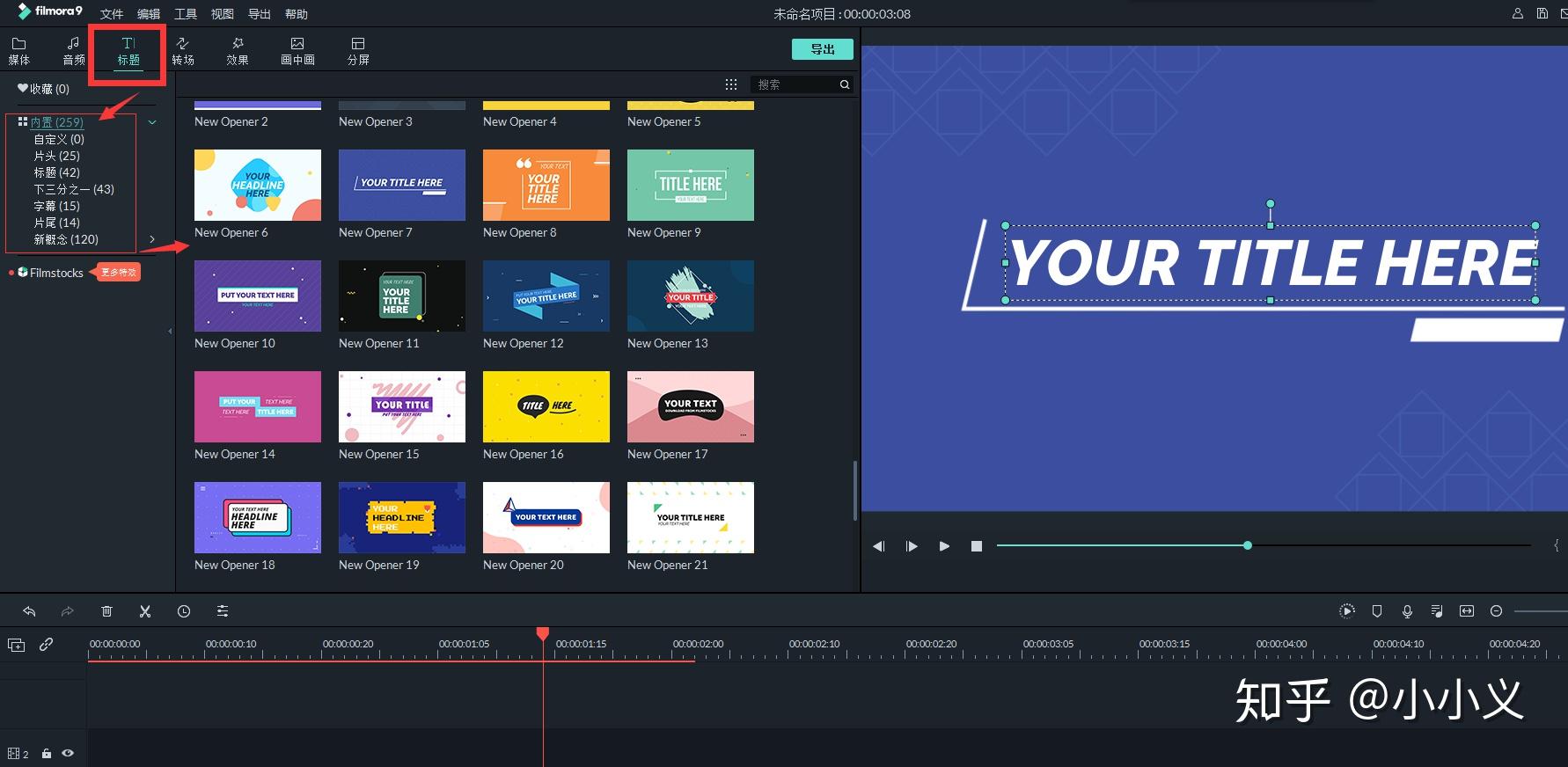The image size is (1568, 767).
Task: Click the redo arrow in timeline toolbar
Action: tap(68, 611)
